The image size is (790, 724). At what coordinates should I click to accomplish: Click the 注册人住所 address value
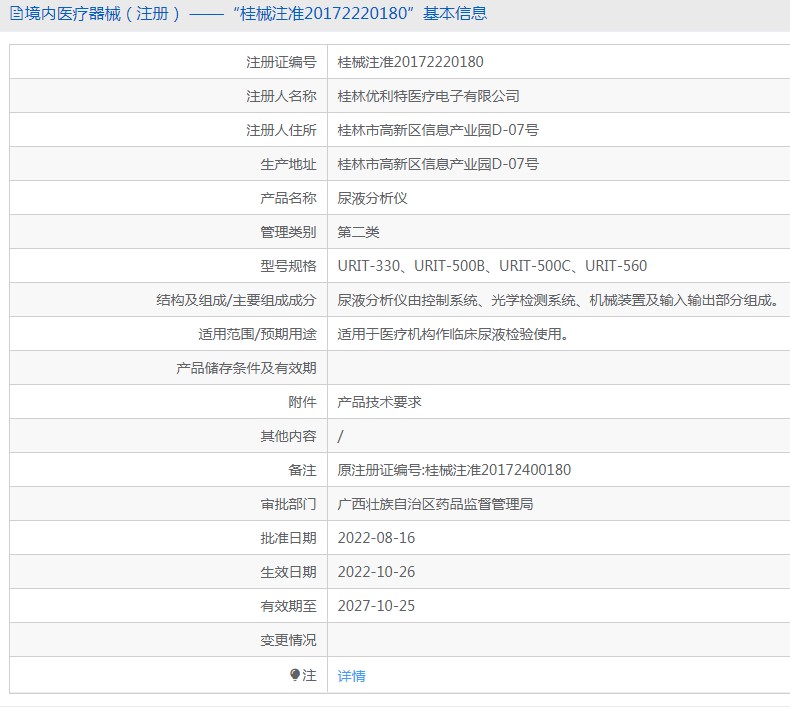click(438, 130)
